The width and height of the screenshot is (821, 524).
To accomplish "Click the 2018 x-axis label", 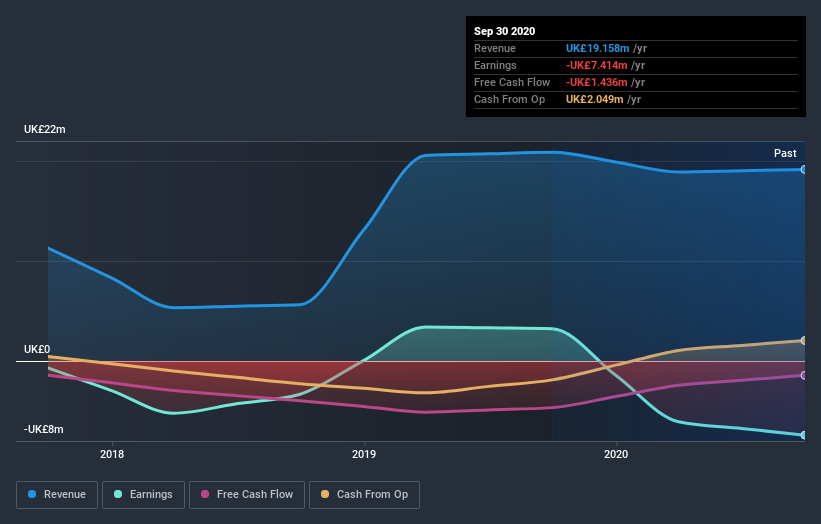I will (112, 454).
